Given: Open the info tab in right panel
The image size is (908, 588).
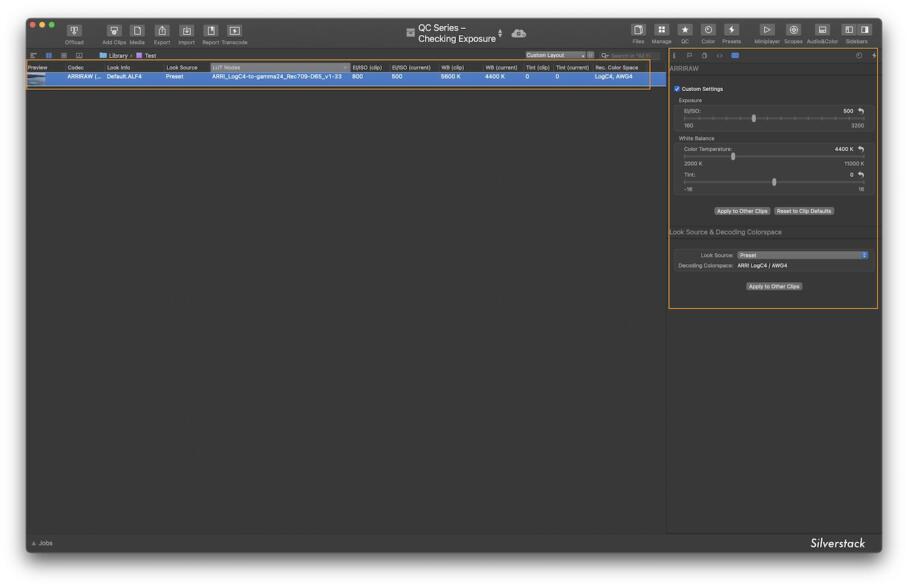Looking at the screenshot, I should [674, 56].
